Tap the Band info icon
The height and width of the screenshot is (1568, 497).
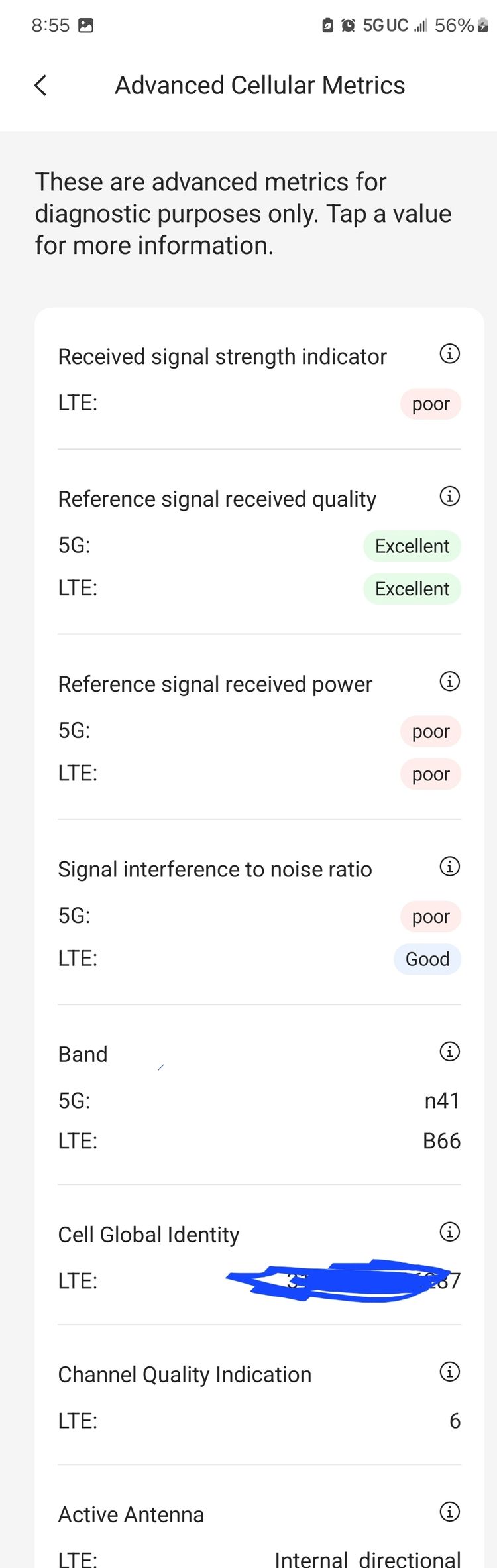pos(450,1052)
